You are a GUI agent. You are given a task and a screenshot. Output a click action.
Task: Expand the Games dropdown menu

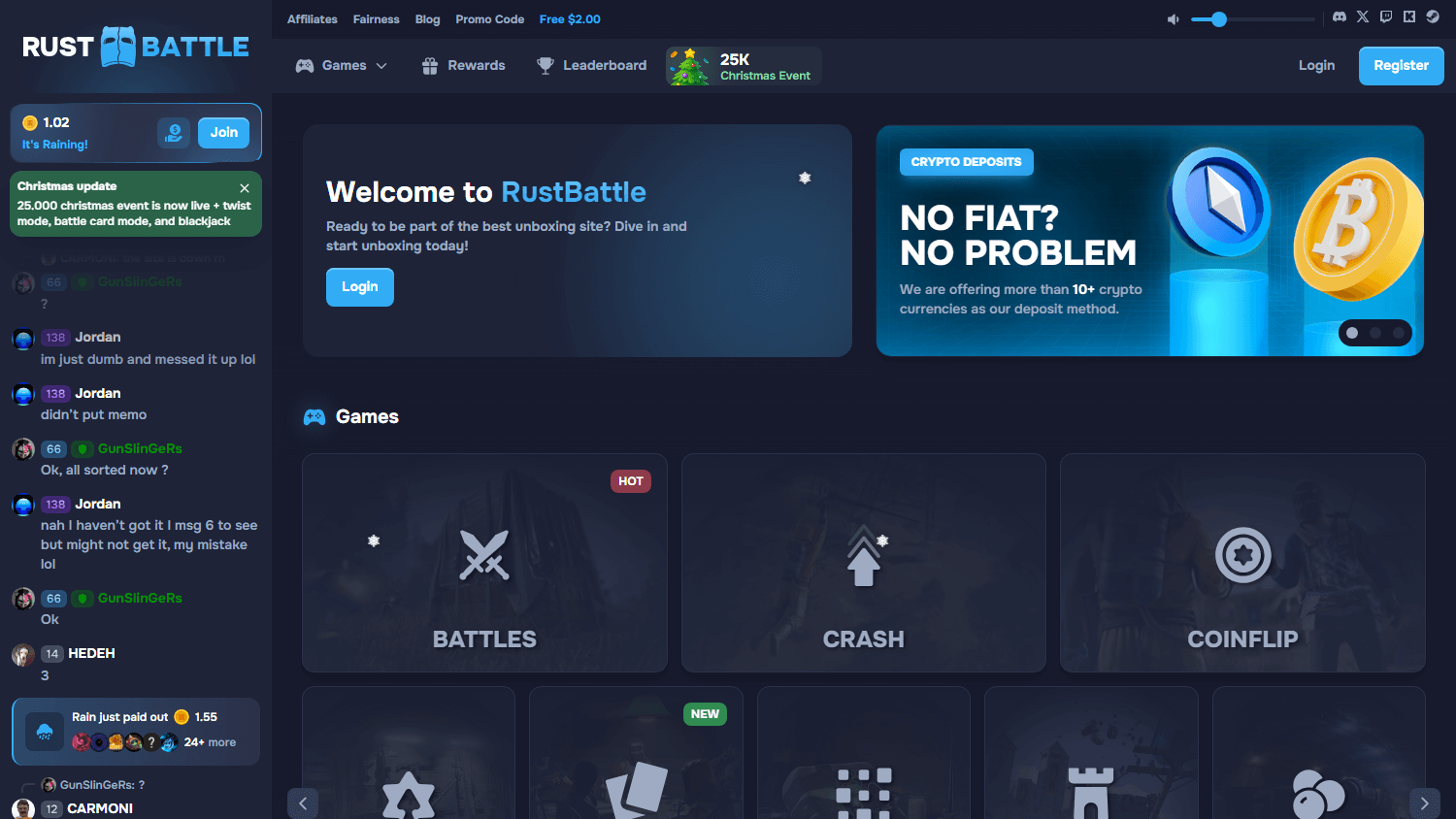[x=342, y=65]
